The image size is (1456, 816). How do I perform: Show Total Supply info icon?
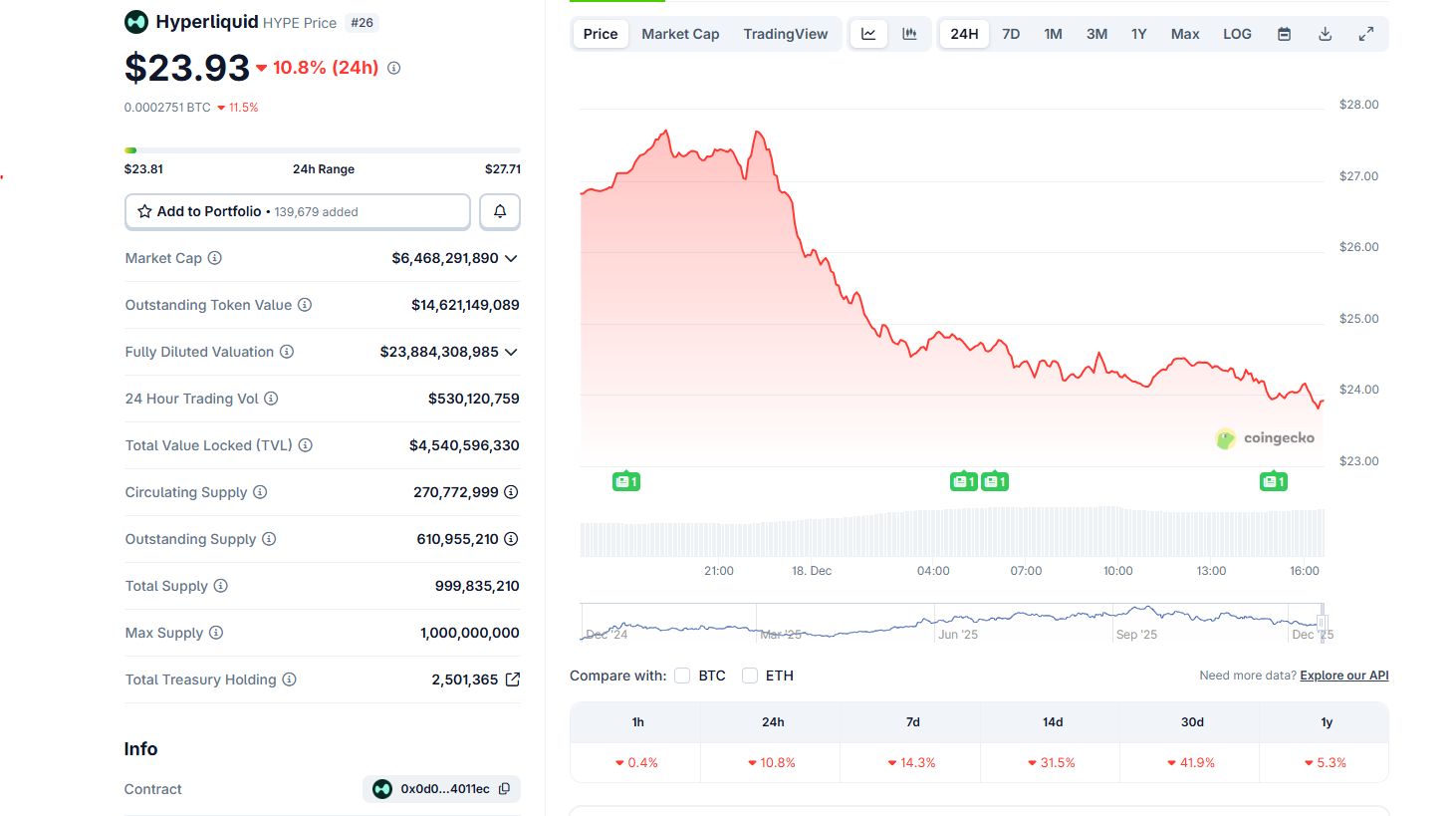click(x=221, y=586)
